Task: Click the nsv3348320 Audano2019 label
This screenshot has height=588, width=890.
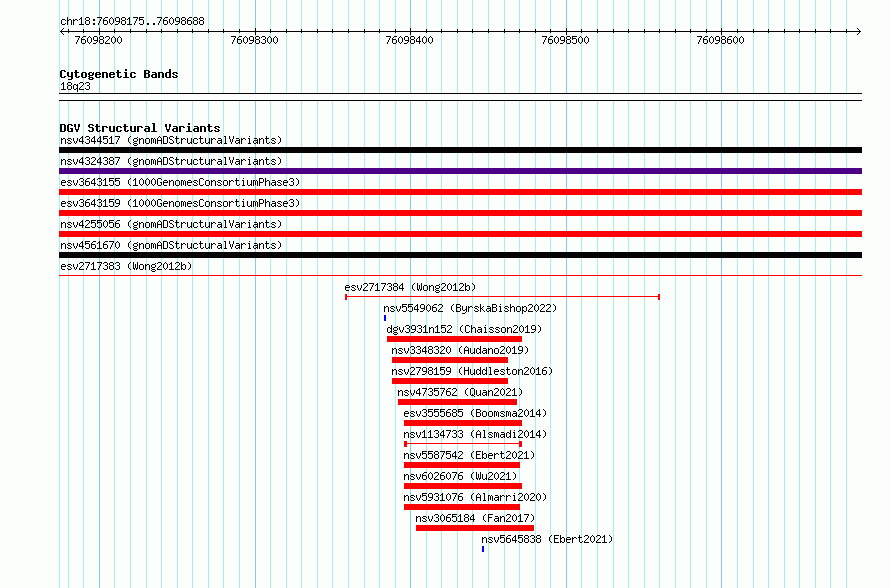Action: point(460,350)
